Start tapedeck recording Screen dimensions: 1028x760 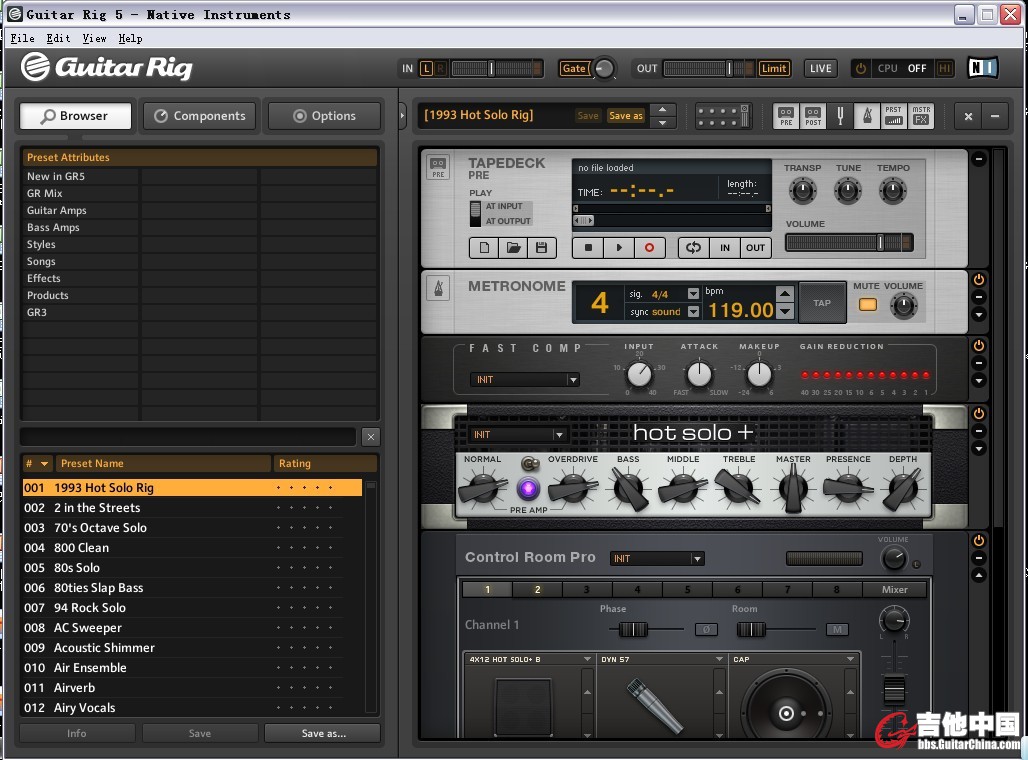(650, 248)
